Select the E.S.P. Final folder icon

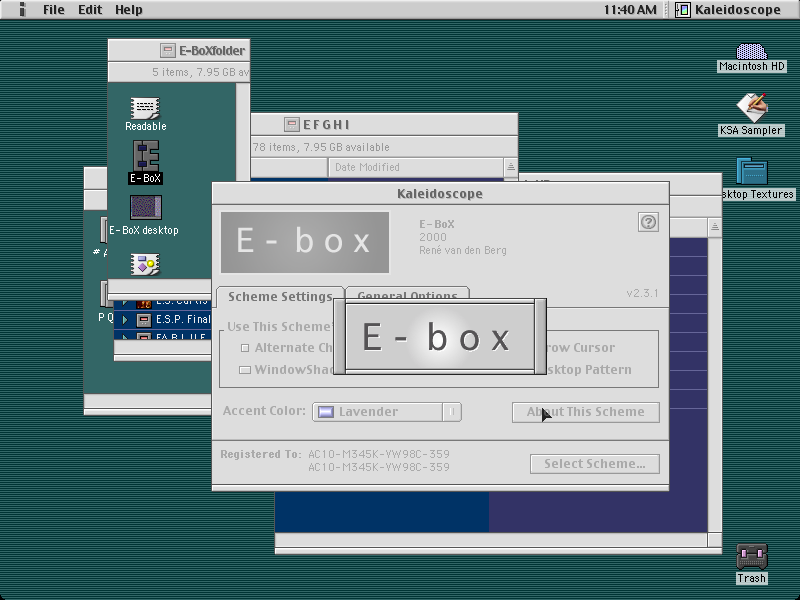[144, 320]
